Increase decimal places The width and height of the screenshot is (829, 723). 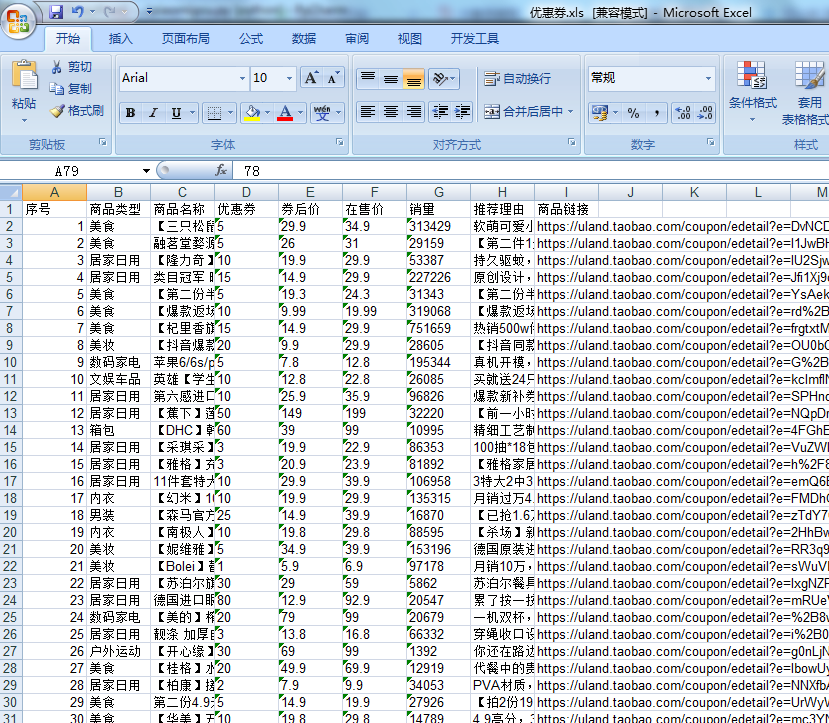pos(683,113)
